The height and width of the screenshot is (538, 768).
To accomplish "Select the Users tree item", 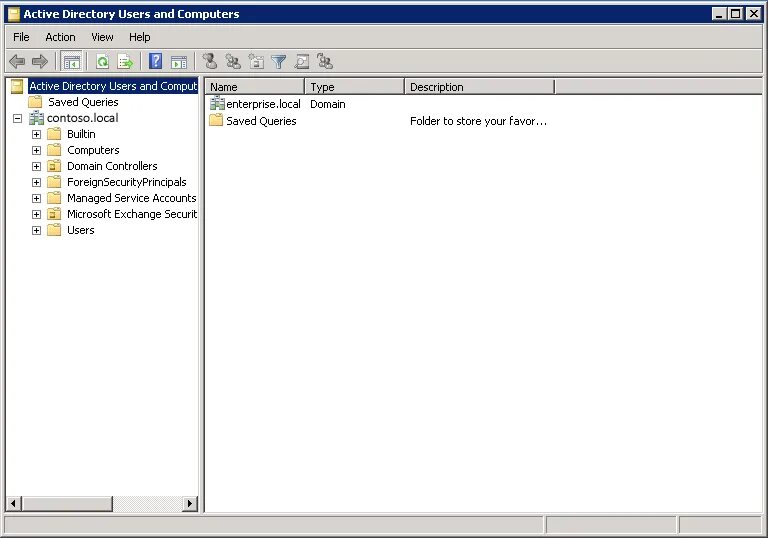I will (x=81, y=230).
